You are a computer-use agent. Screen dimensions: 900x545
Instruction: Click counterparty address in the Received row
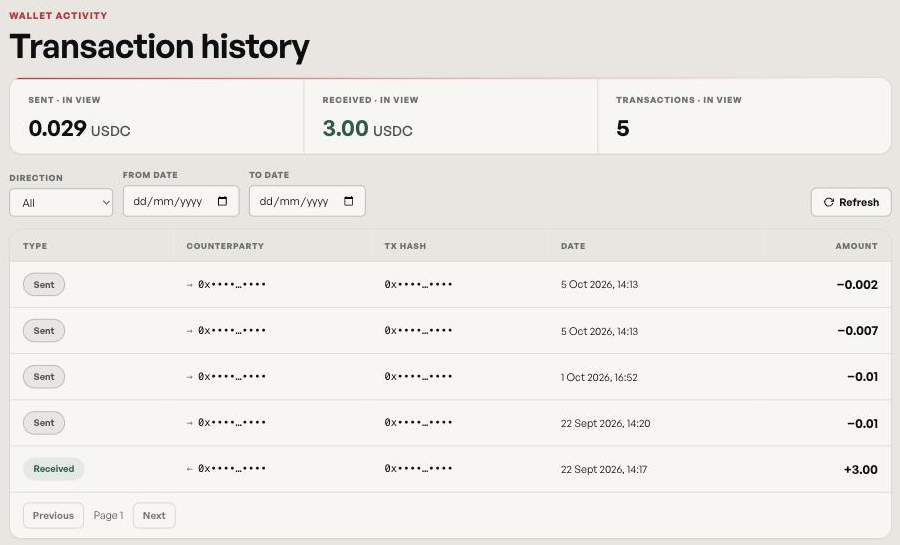pos(231,469)
